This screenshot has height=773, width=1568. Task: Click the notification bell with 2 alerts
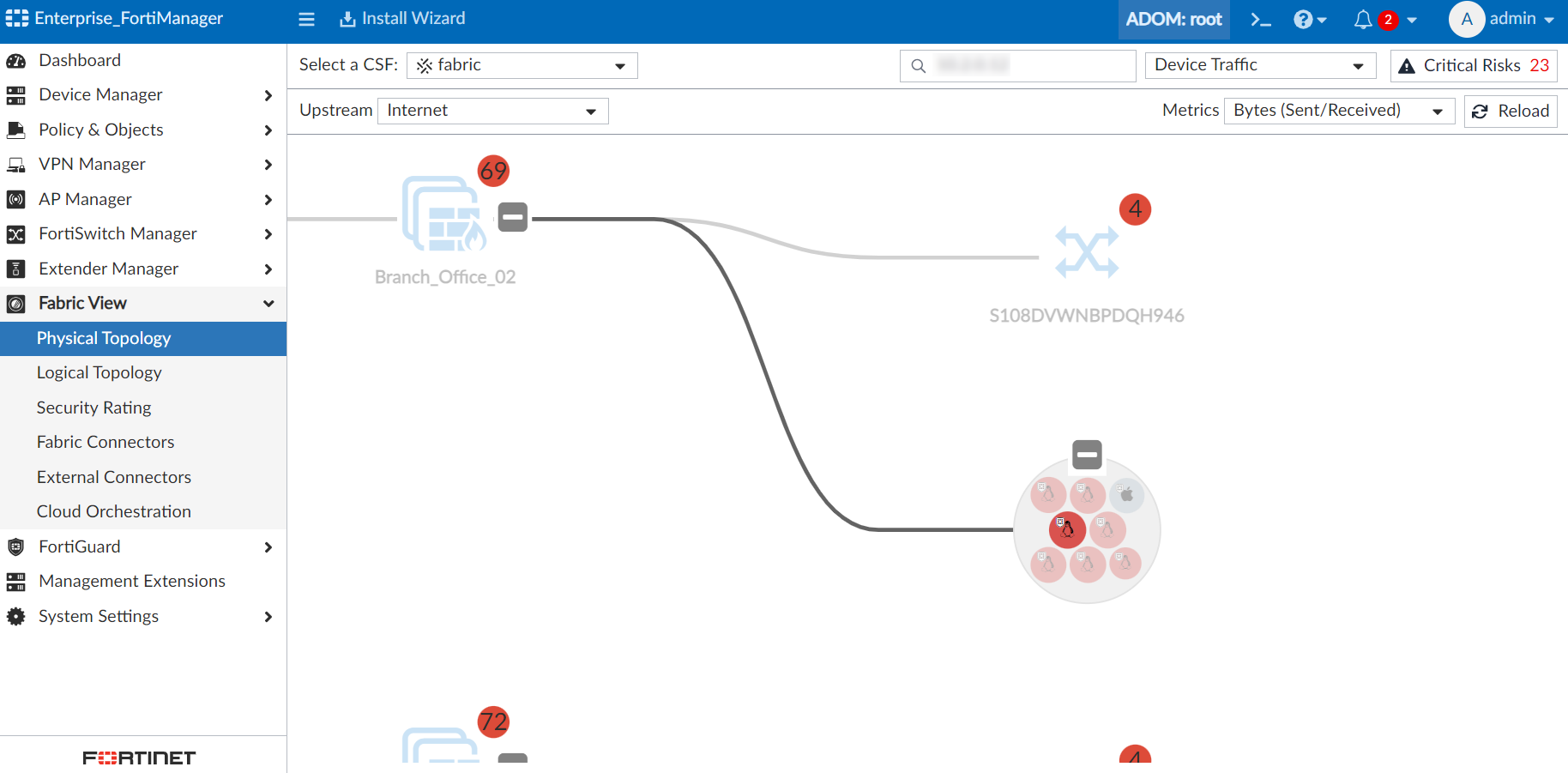tap(1363, 19)
